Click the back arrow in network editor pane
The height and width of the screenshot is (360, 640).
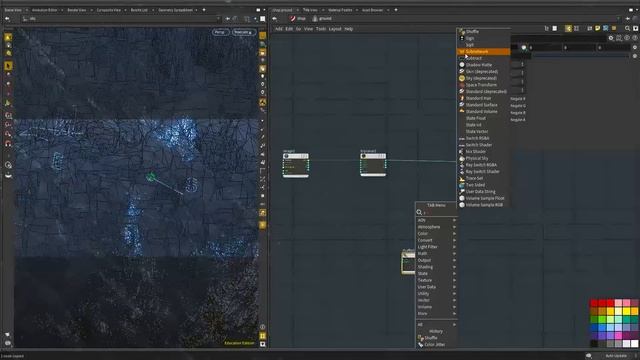275,19
